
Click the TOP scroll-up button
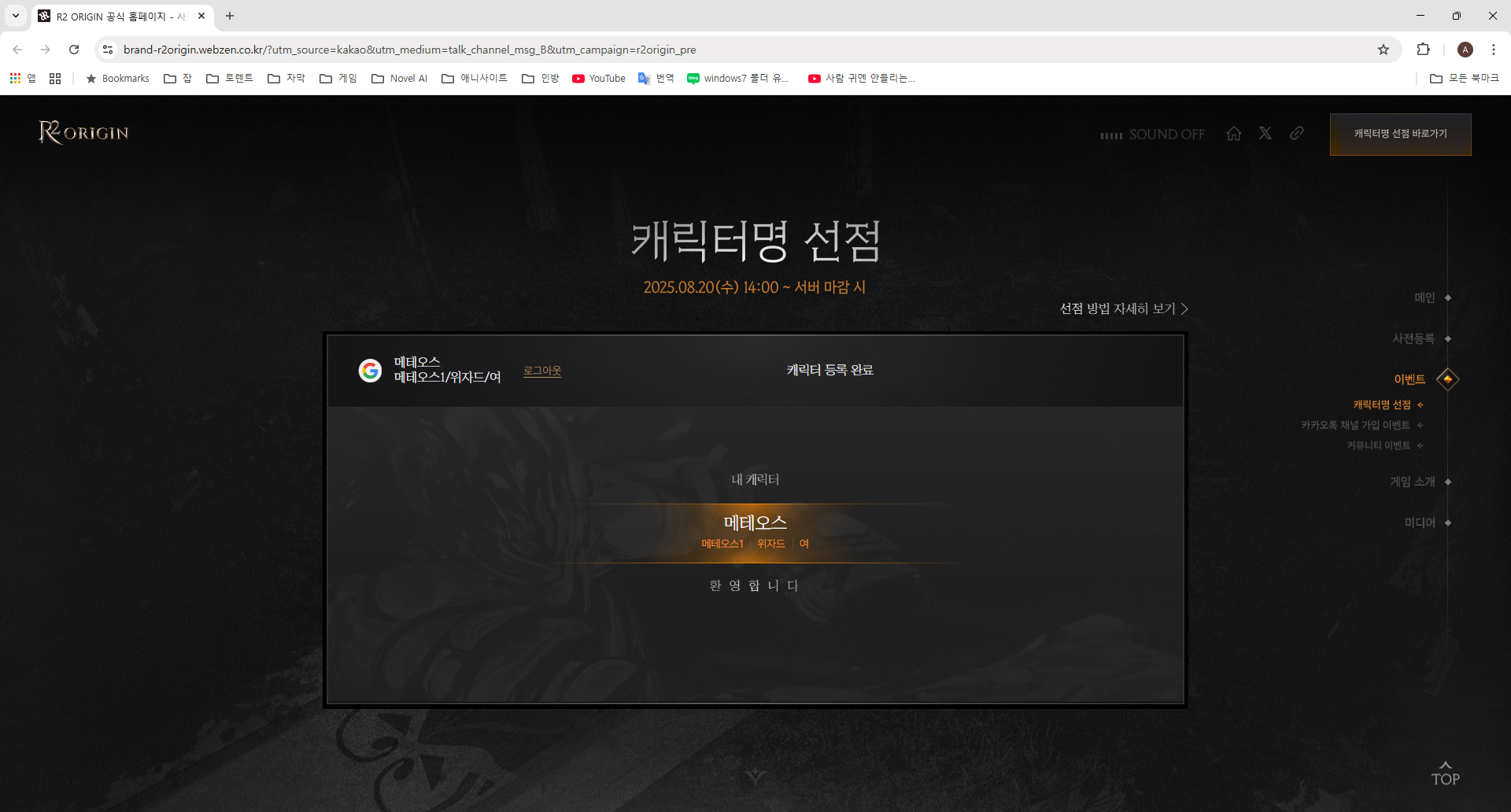point(1446,773)
